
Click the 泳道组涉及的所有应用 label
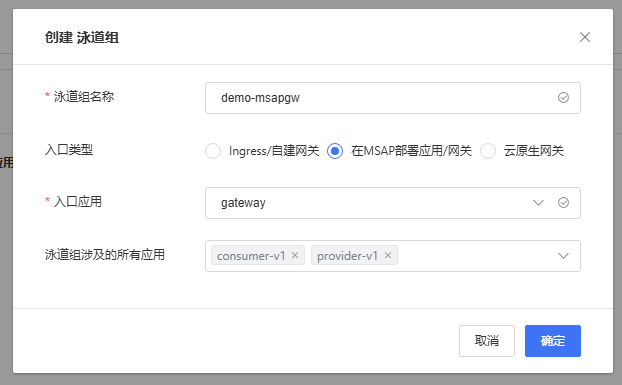(105, 255)
